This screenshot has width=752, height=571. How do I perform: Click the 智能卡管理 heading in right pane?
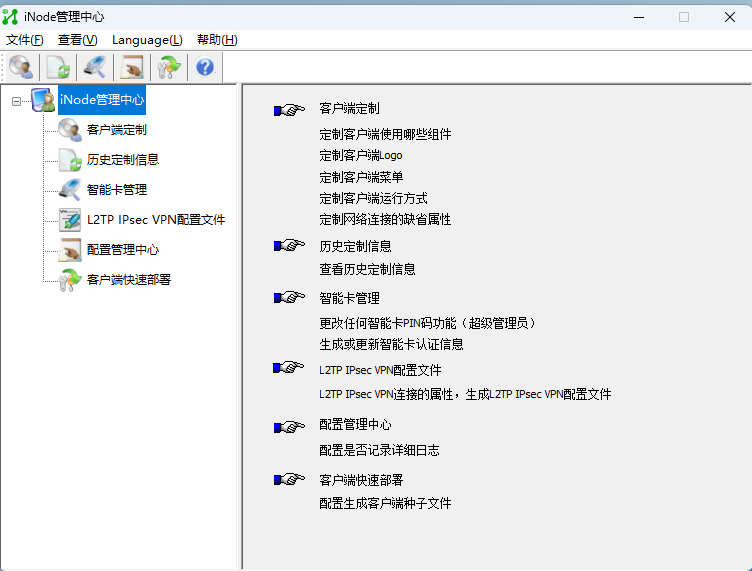[x=349, y=298]
